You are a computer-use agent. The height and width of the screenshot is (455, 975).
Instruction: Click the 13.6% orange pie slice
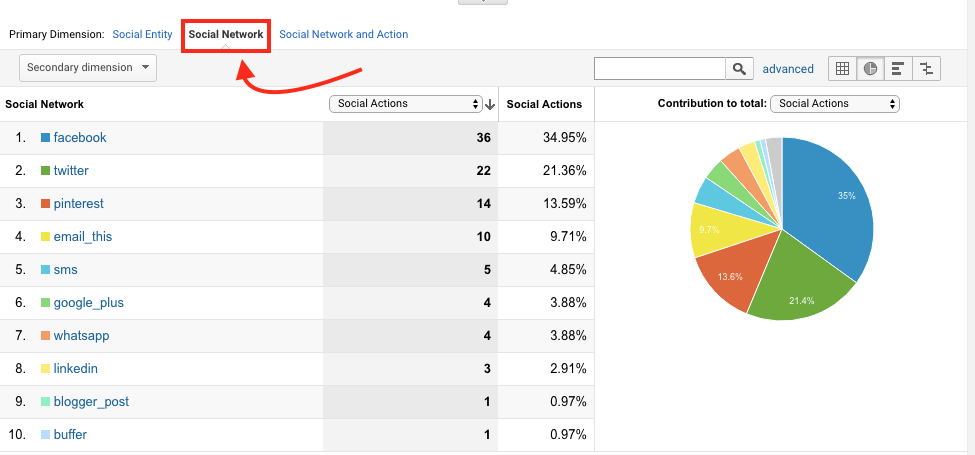[x=740, y=270]
